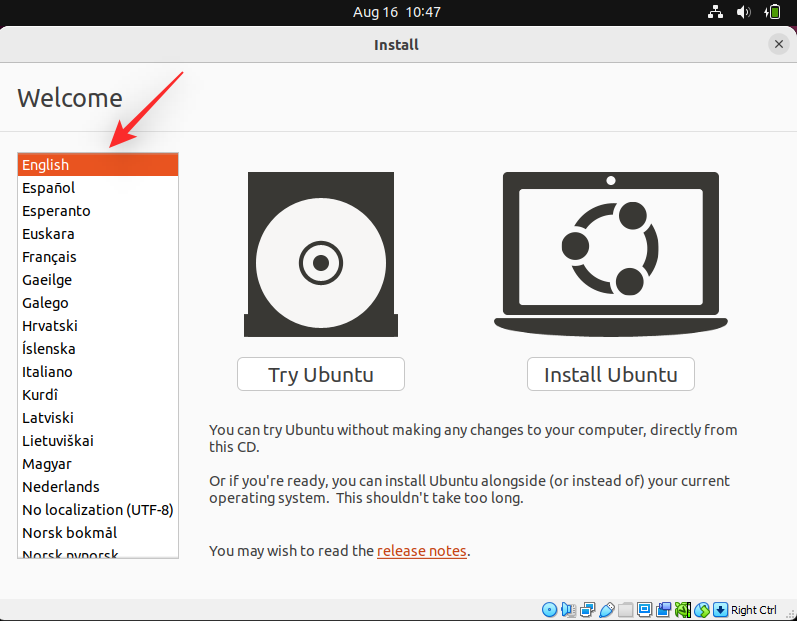Click VirtualBox USB devices status icon

(606, 609)
